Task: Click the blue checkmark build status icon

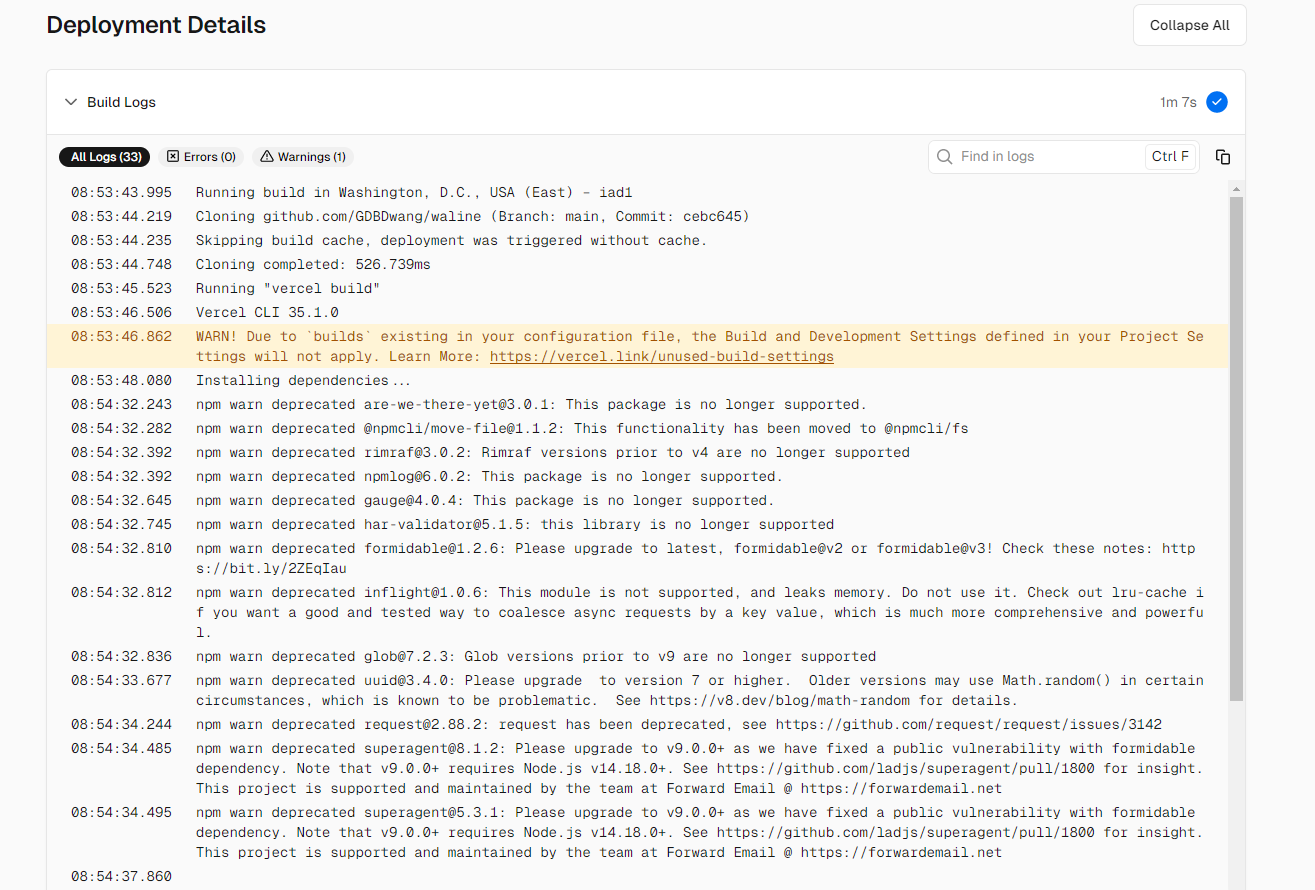Action: coord(1217,102)
